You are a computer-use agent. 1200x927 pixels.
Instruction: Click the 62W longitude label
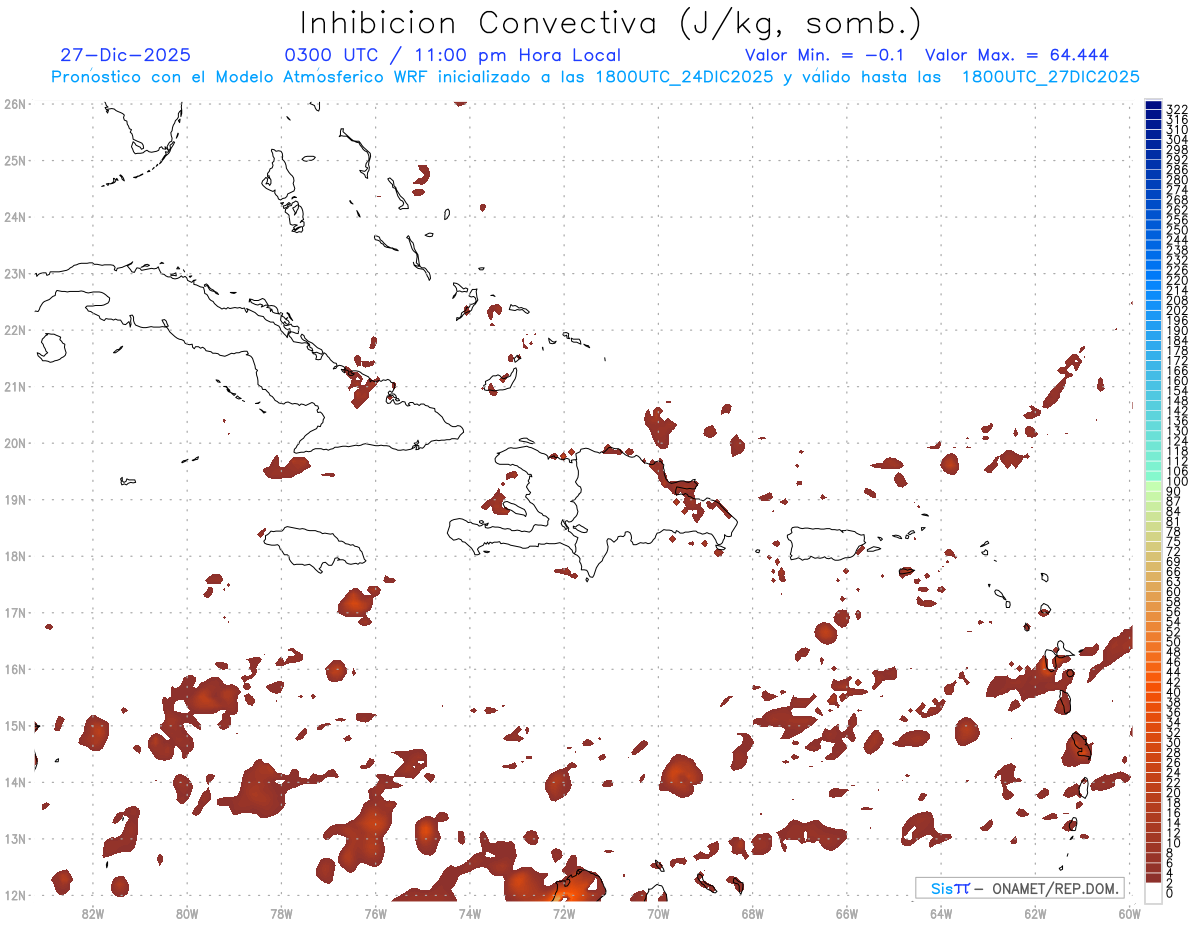click(1035, 912)
